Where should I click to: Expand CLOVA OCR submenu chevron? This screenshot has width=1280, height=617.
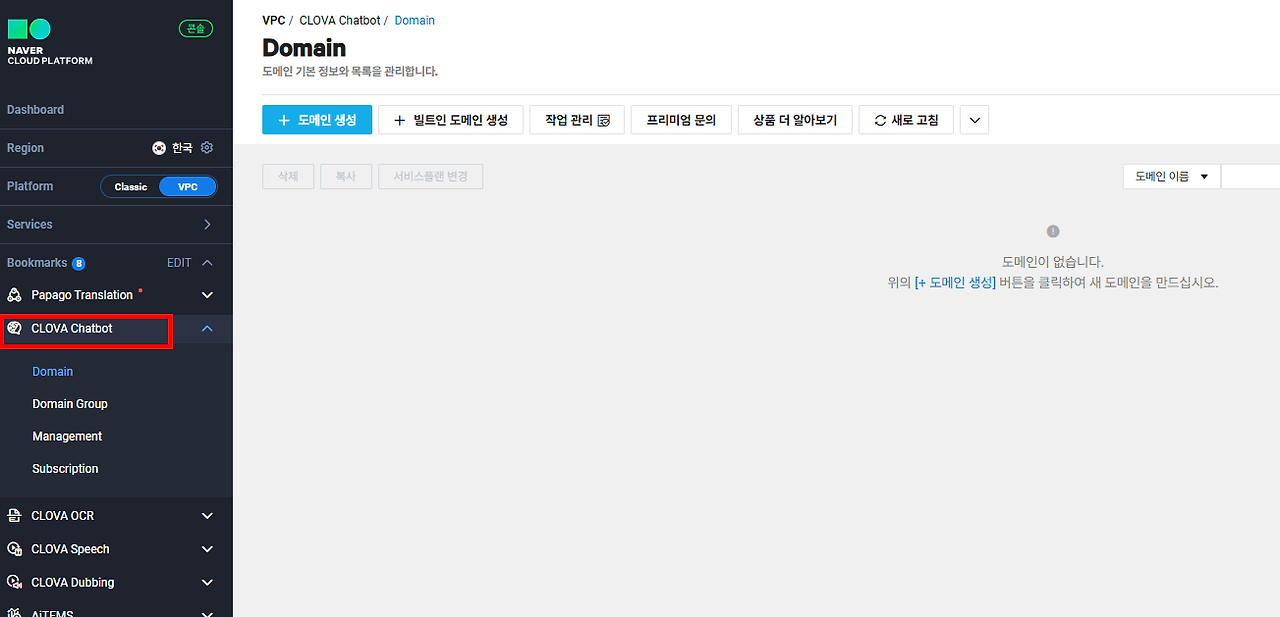[208, 516]
